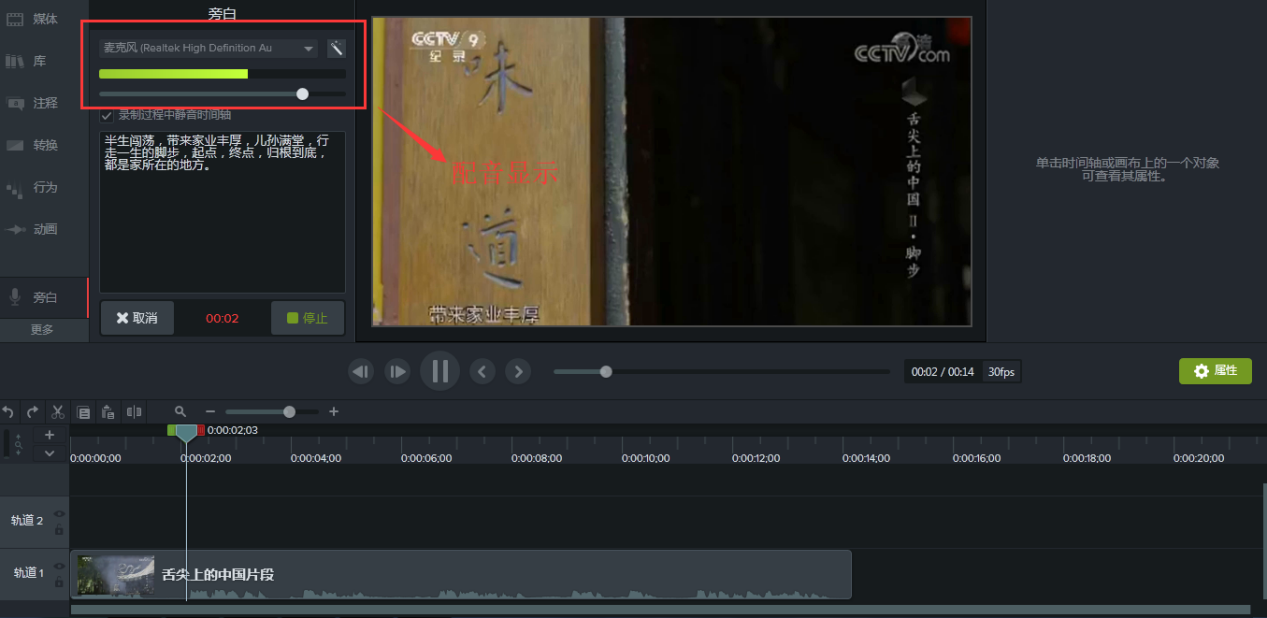Split the clip at playhead
Screen dimensions: 1267x618
(133, 411)
